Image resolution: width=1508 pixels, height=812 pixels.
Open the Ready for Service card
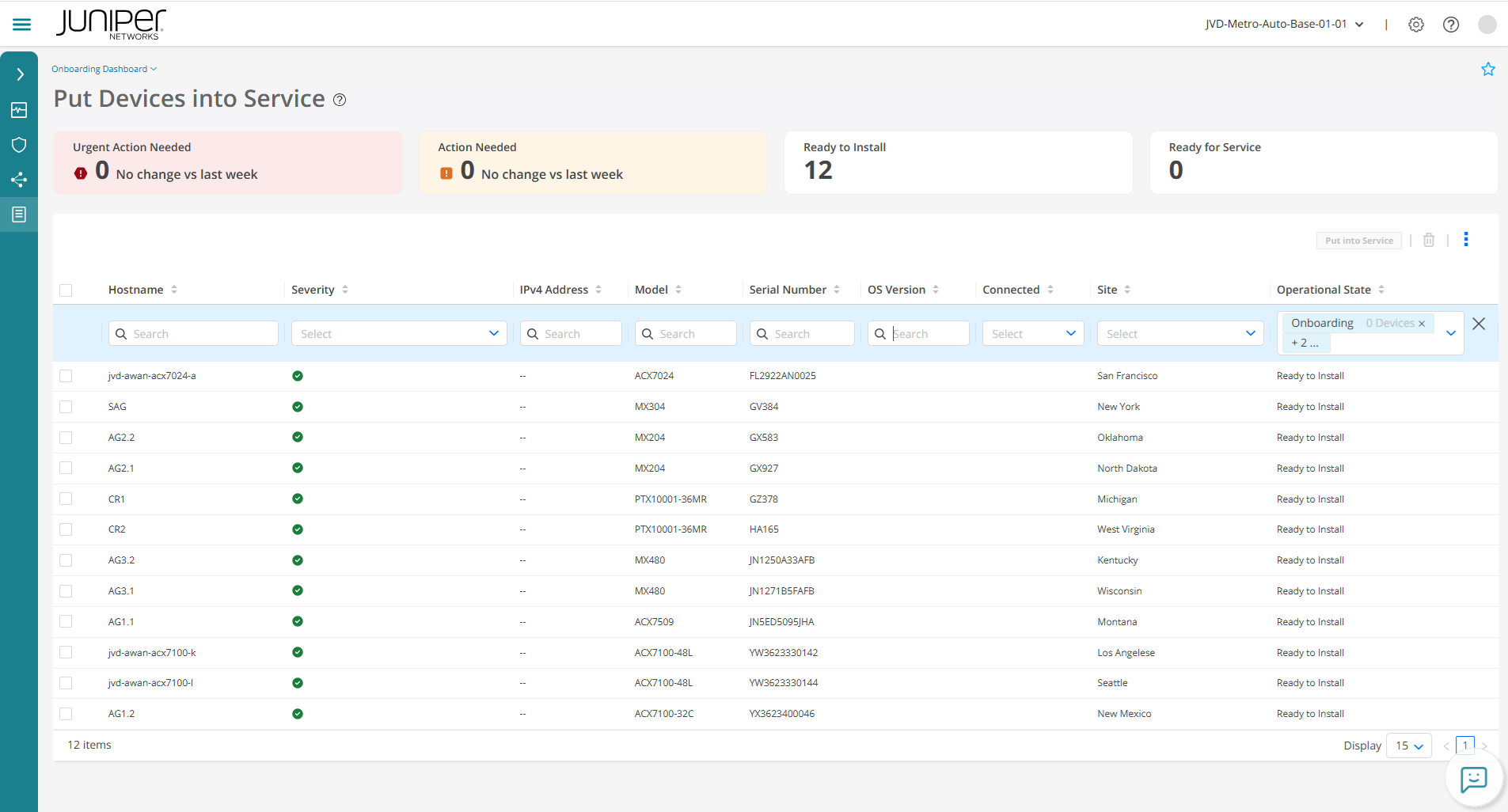point(1324,162)
